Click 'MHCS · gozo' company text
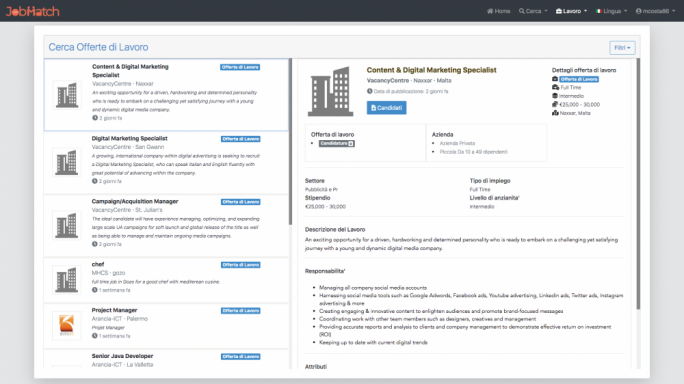The height and width of the screenshot is (384, 684). [108, 273]
